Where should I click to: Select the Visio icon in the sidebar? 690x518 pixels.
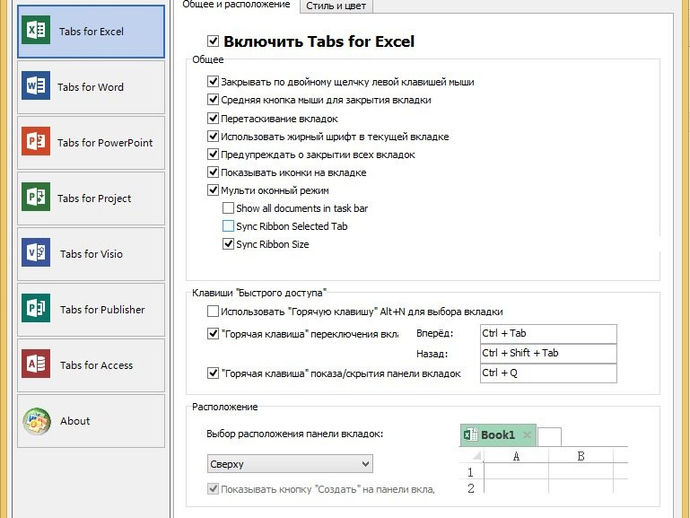[x=36, y=253]
